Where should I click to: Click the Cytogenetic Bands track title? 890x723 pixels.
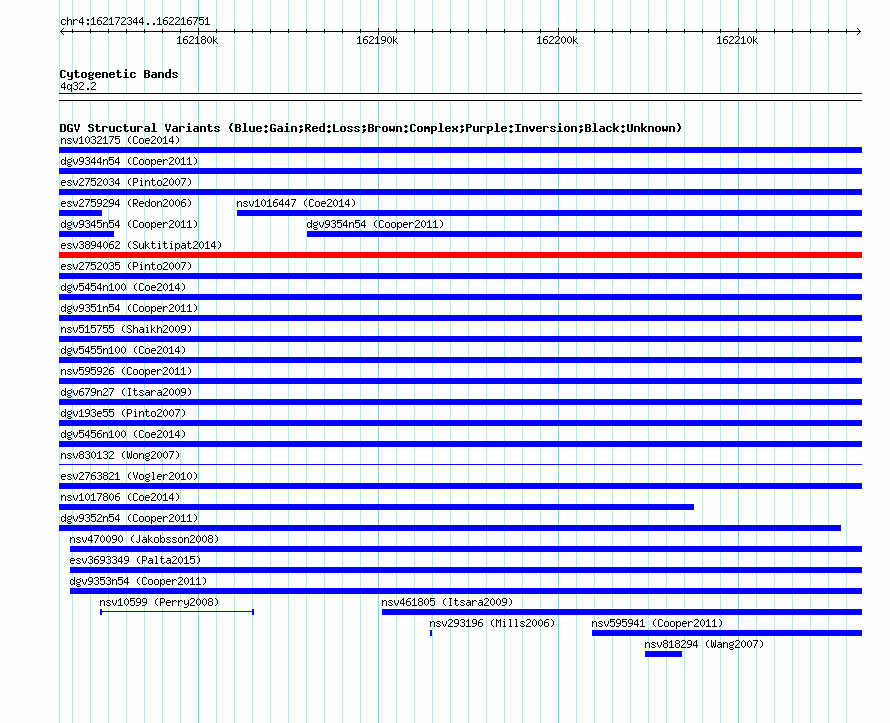click(119, 74)
